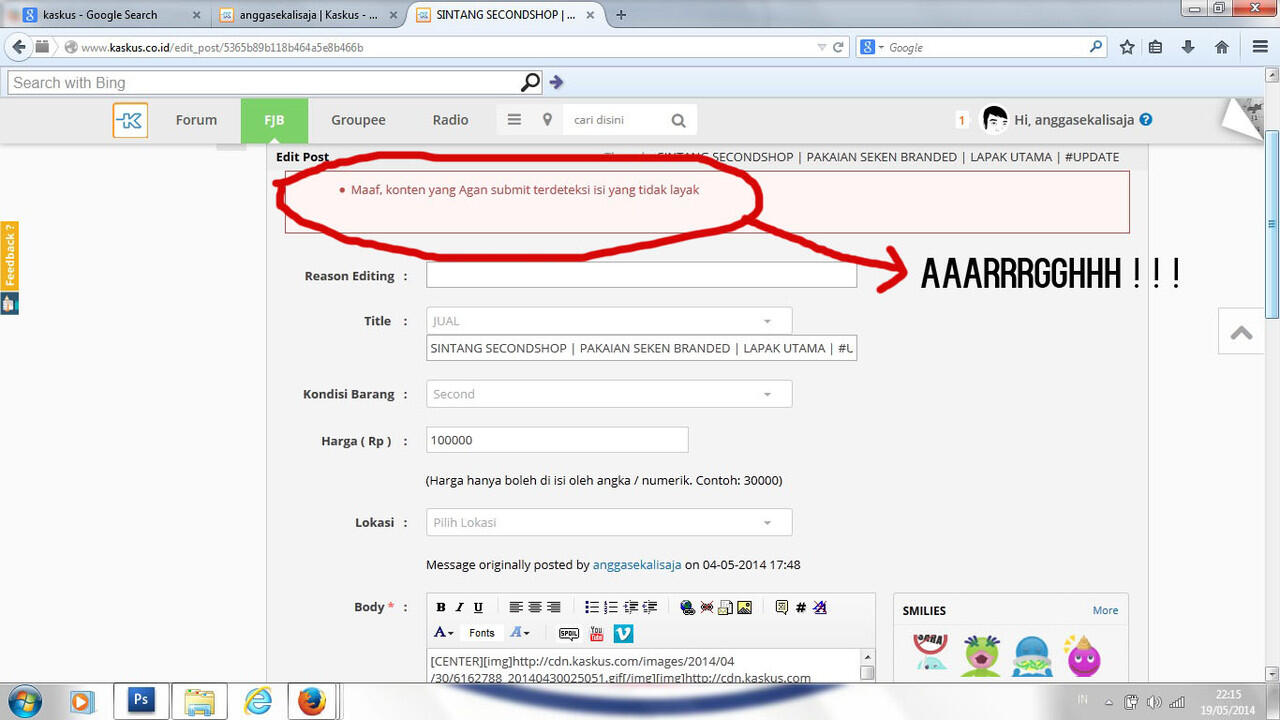1280x720 pixels.
Task: Insert a Vimeo video tag
Action: [x=623, y=633]
